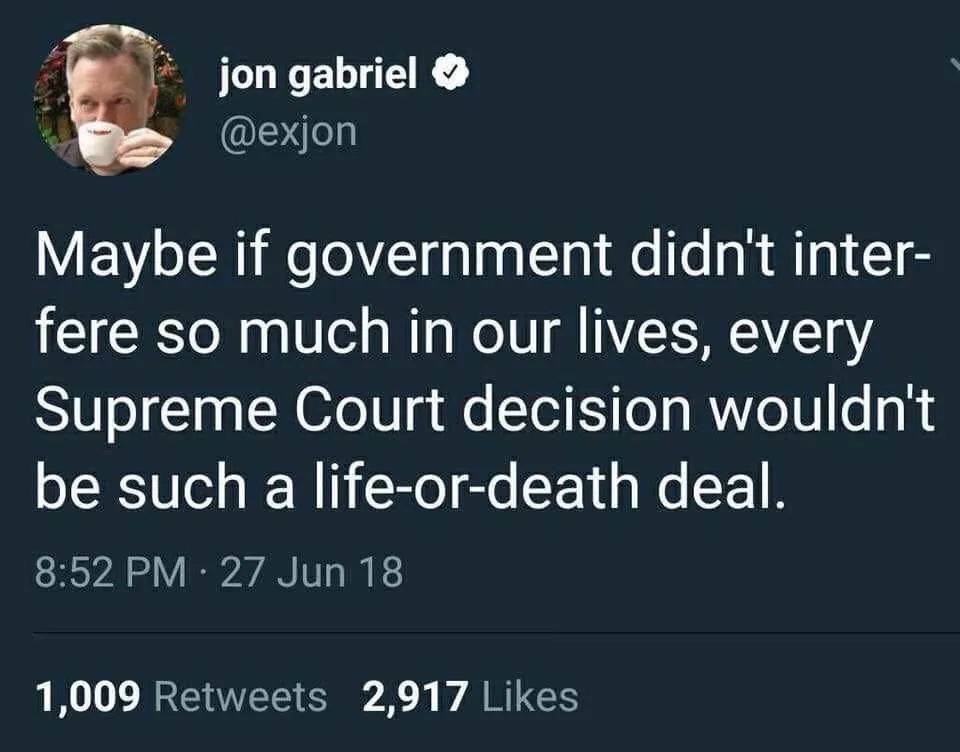Expand the tweet options chevron
Viewport: 960px width, 752px height.
coord(950,67)
